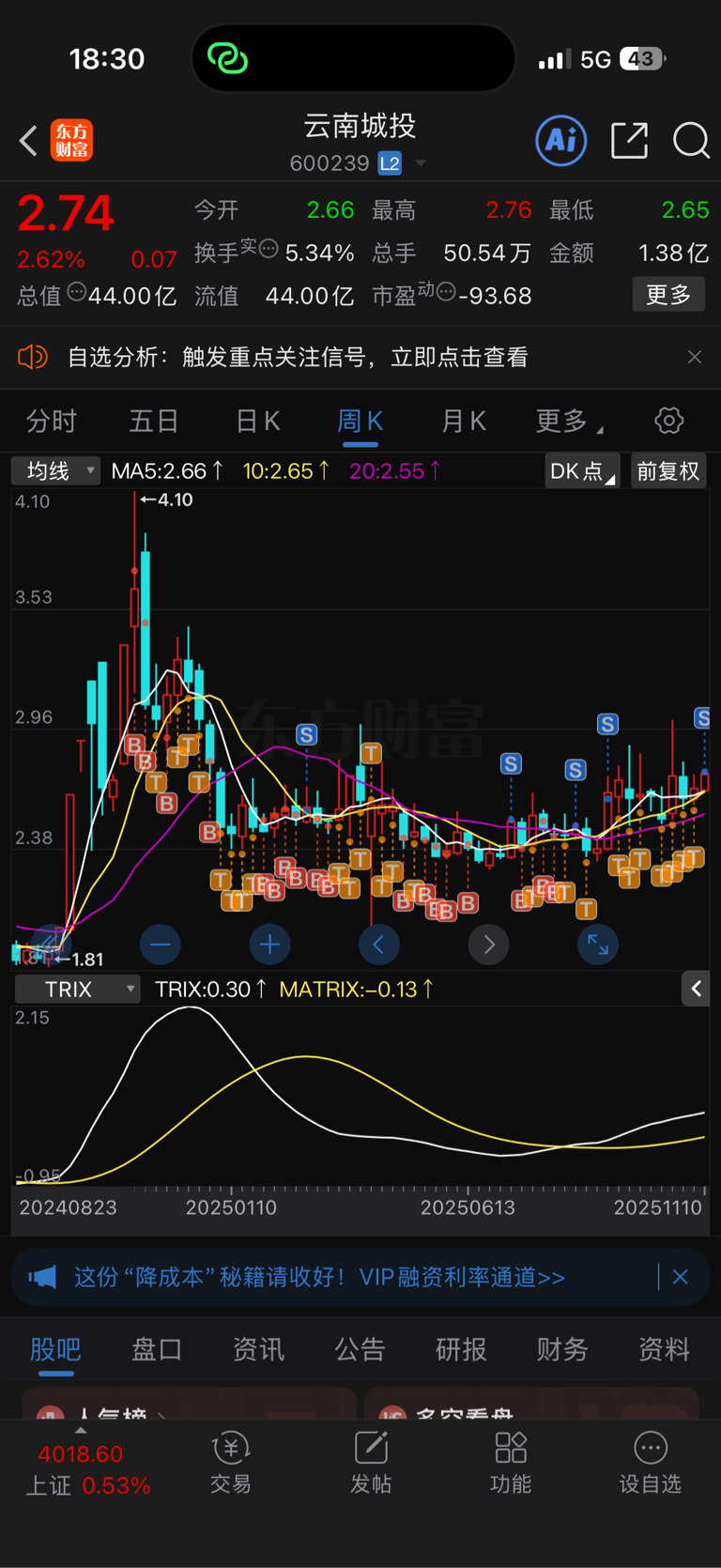The image size is (721, 1568).
Task: Zoom out chart with minus button
Action: click(x=161, y=945)
